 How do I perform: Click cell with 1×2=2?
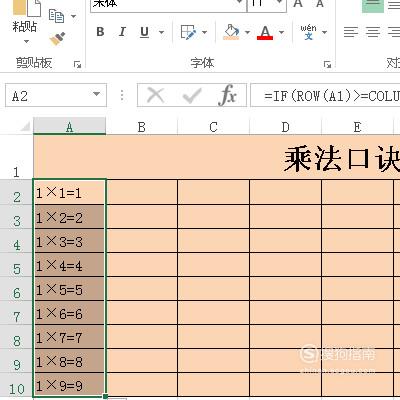click(x=69, y=217)
